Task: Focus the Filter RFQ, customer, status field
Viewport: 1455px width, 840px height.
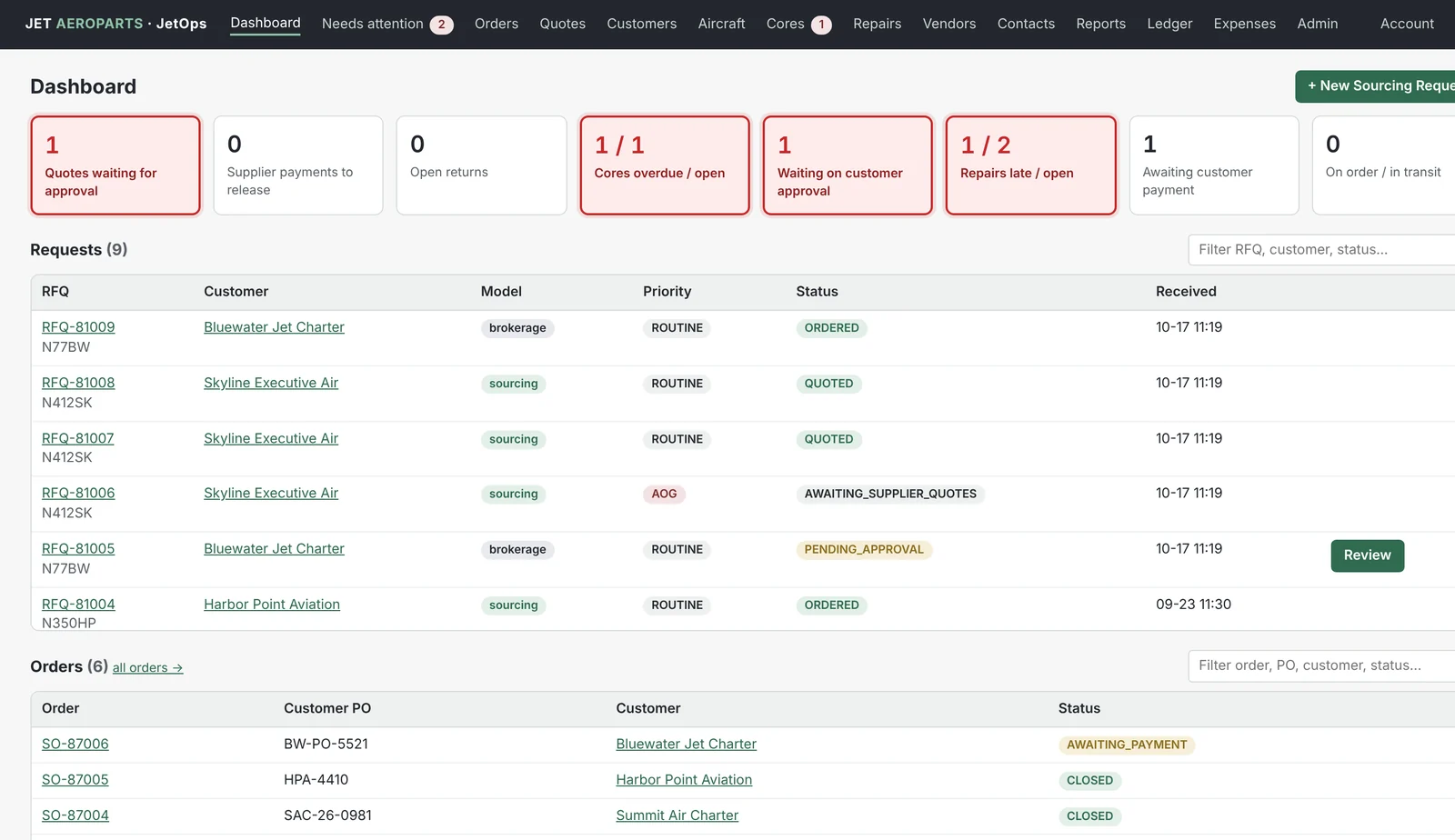Action: [1322, 250]
